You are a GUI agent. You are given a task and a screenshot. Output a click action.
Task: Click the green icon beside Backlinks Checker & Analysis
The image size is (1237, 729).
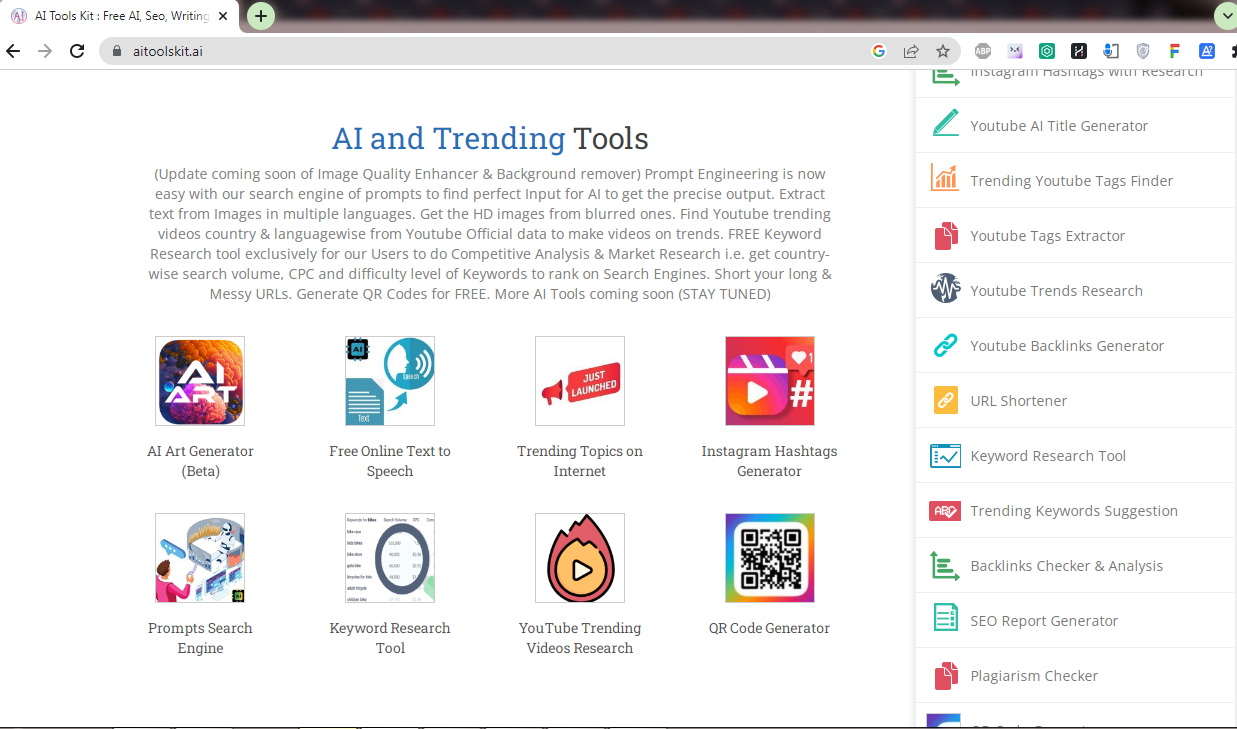(945, 565)
